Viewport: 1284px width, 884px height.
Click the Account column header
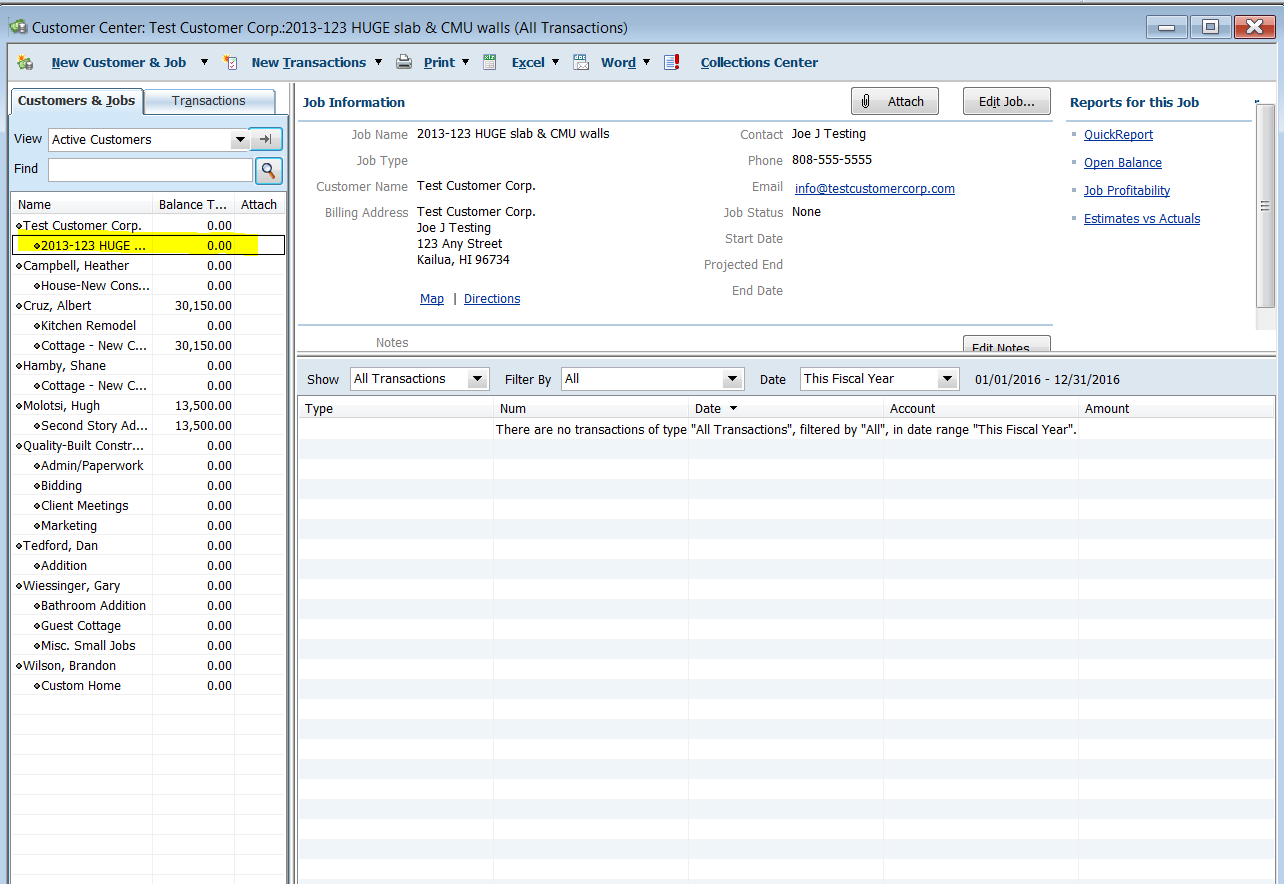[981, 409]
